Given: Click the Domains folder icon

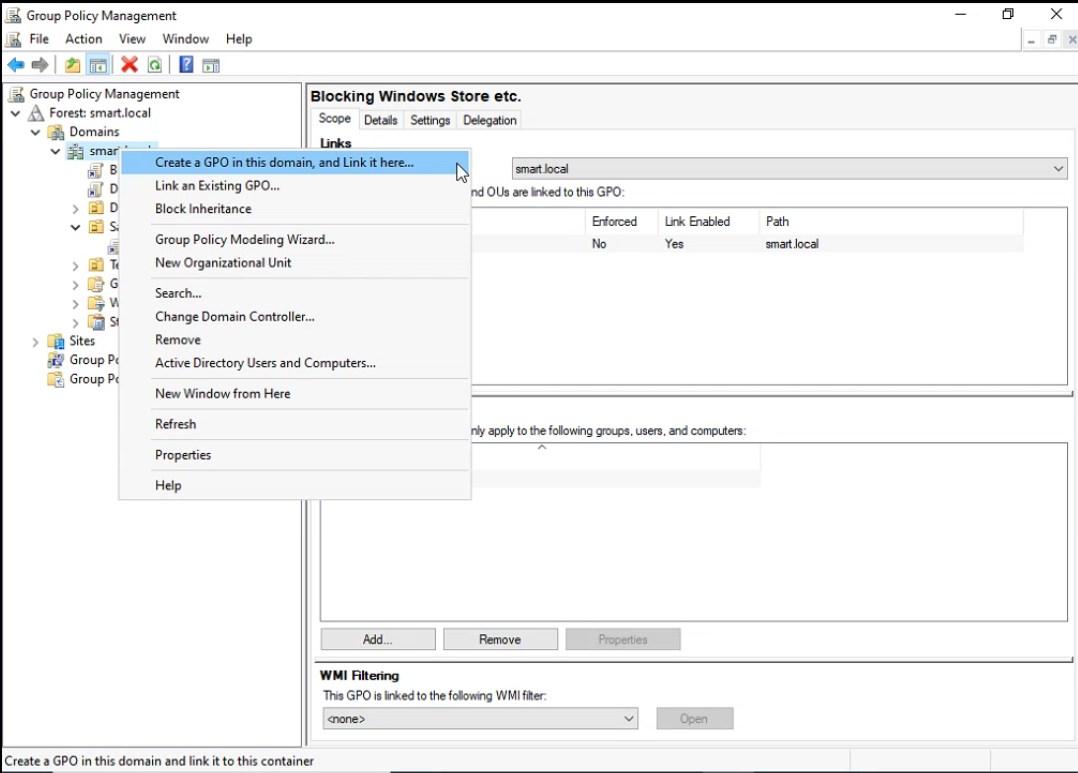Looking at the screenshot, I should click(x=56, y=132).
